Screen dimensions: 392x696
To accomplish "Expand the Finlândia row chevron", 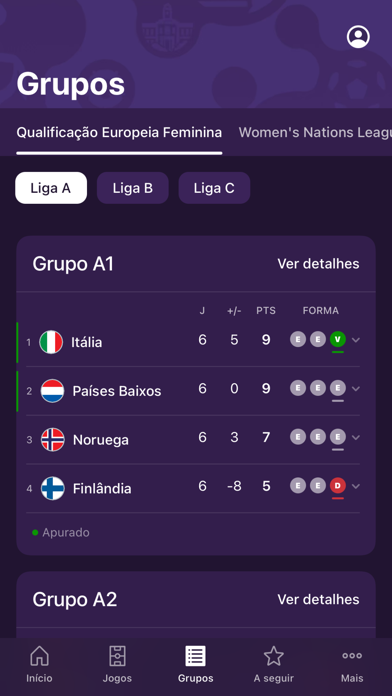I will pyautogui.click(x=356, y=486).
